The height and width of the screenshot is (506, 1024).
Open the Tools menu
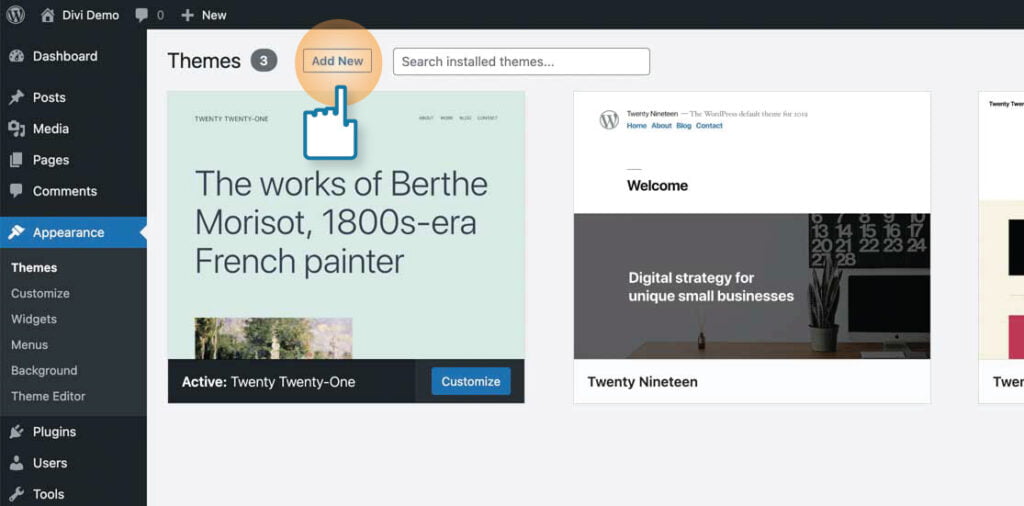point(48,494)
